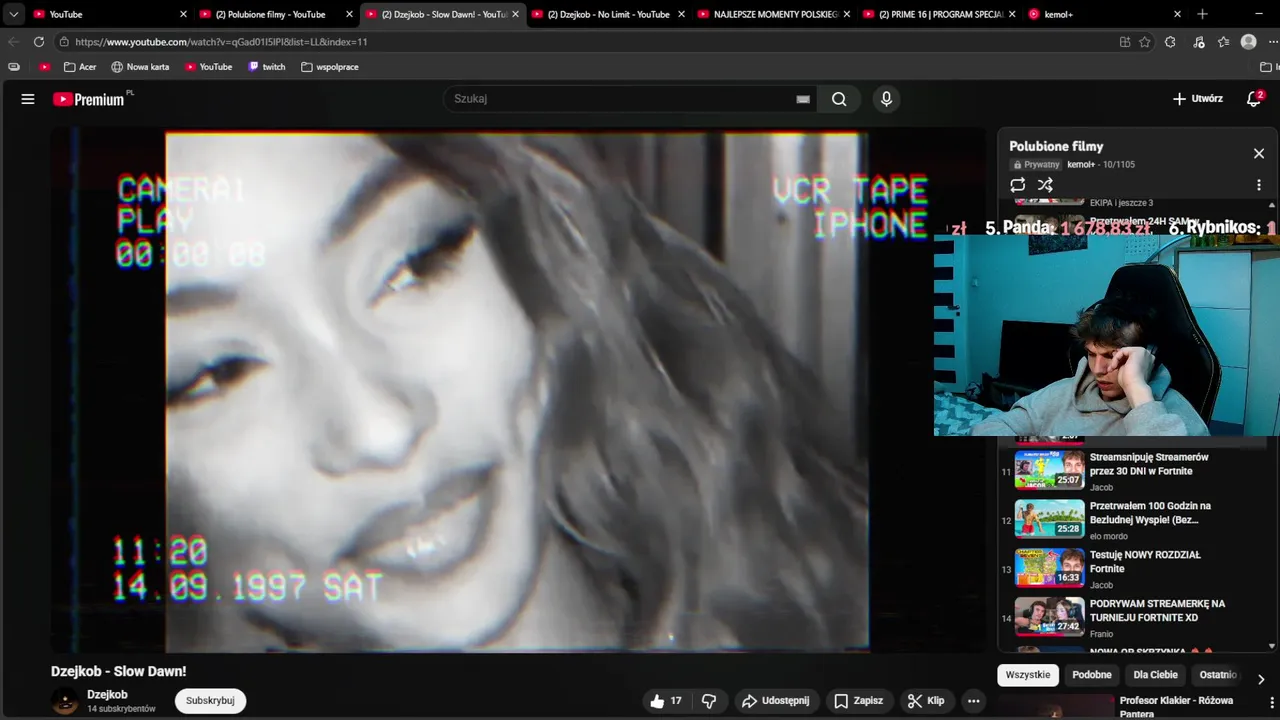The width and height of the screenshot is (1280, 720).
Task: Select the Wszystkie filter chip
Action: pos(1028,675)
